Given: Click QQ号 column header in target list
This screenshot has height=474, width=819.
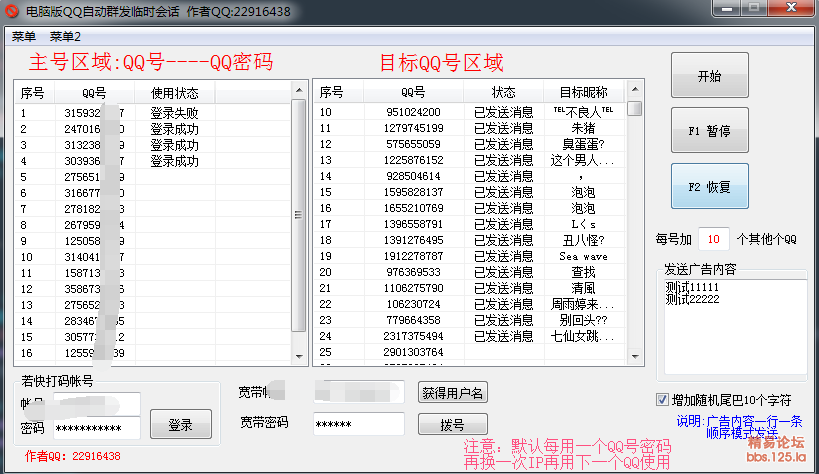Looking at the screenshot, I should tap(413, 92).
